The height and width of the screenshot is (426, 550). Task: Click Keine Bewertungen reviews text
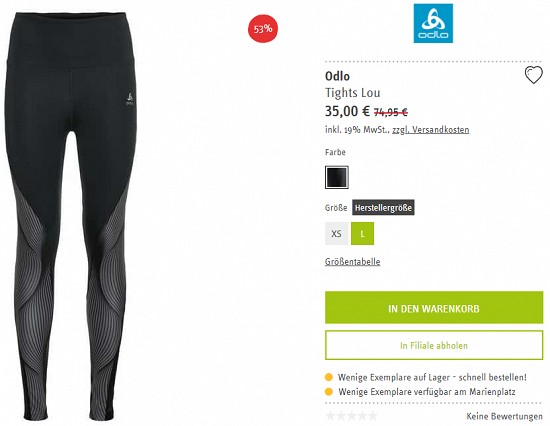pyautogui.click(x=504, y=417)
